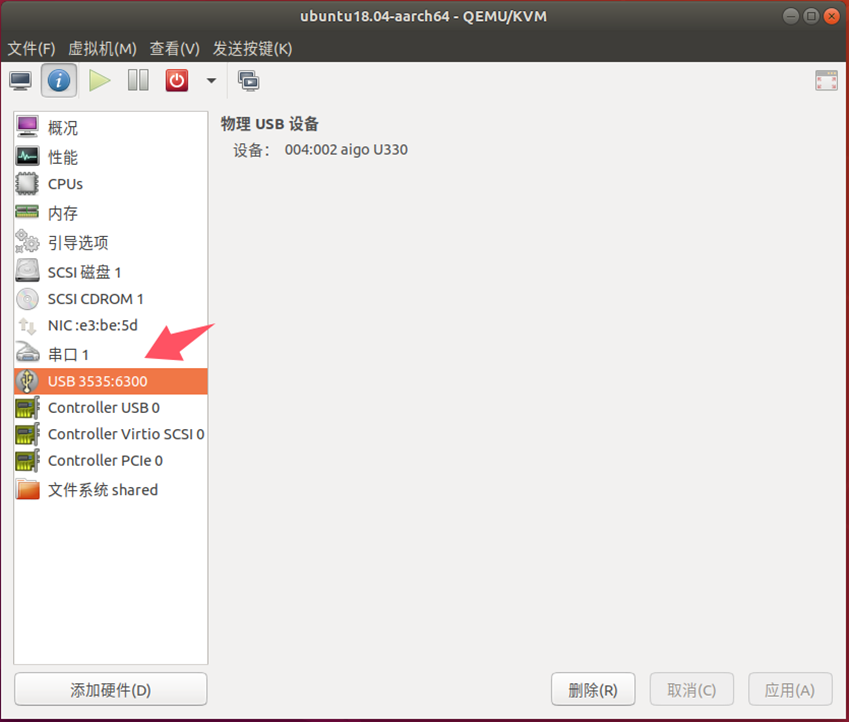The height and width of the screenshot is (722, 849).
Task: Select the SCSI CDROM 1 disc icon
Action: [x=27, y=298]
